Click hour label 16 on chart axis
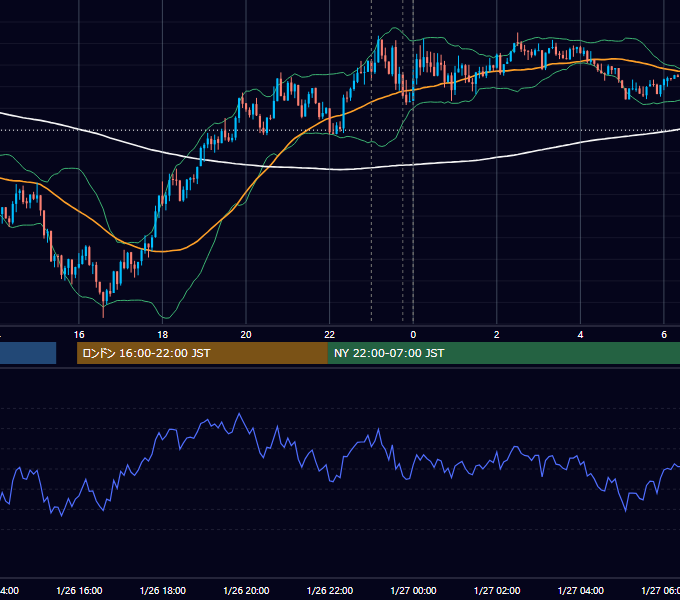This screenshot has height=600, width=680. [79, 335]
